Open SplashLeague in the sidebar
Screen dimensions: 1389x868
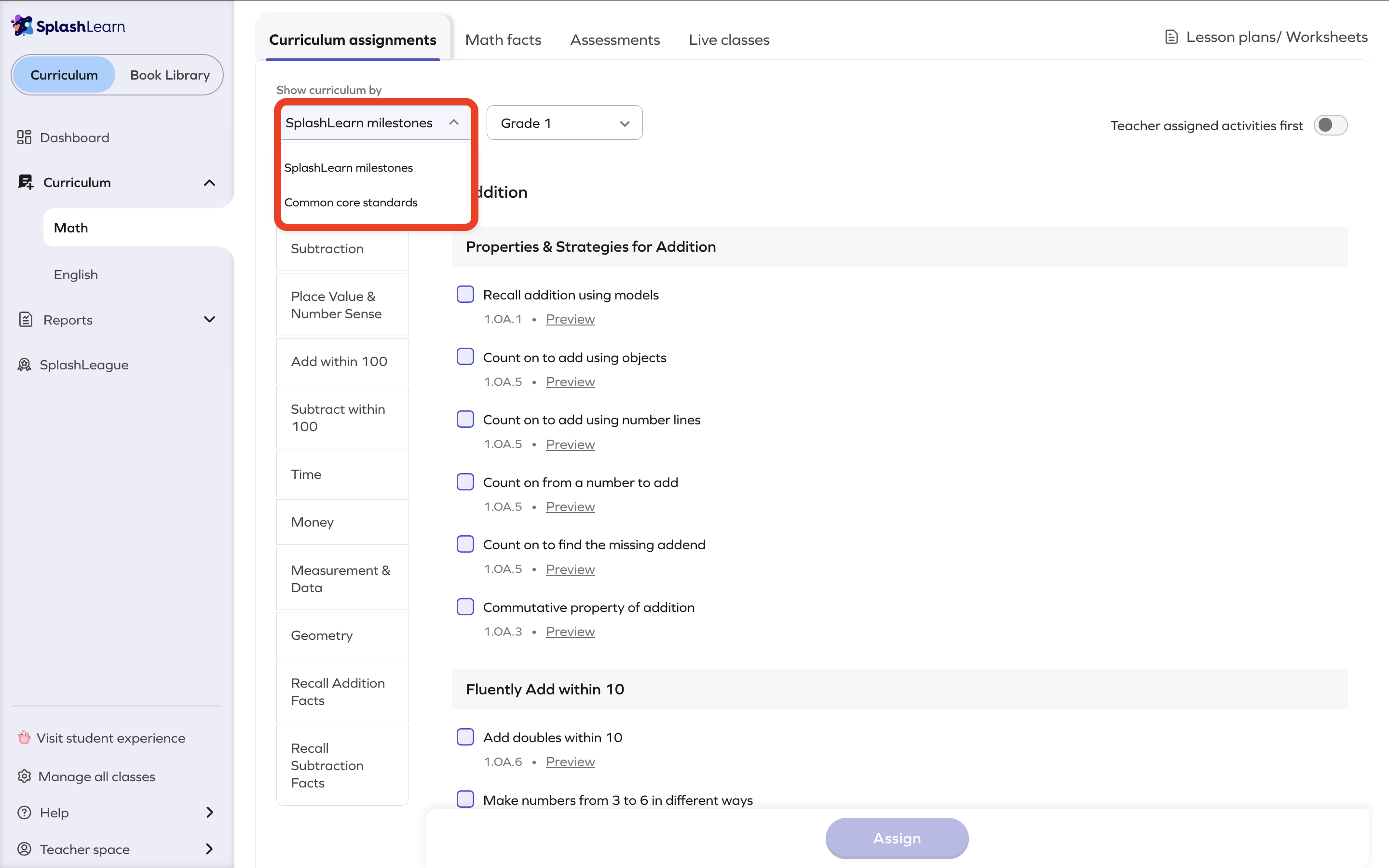coord(84,365)
